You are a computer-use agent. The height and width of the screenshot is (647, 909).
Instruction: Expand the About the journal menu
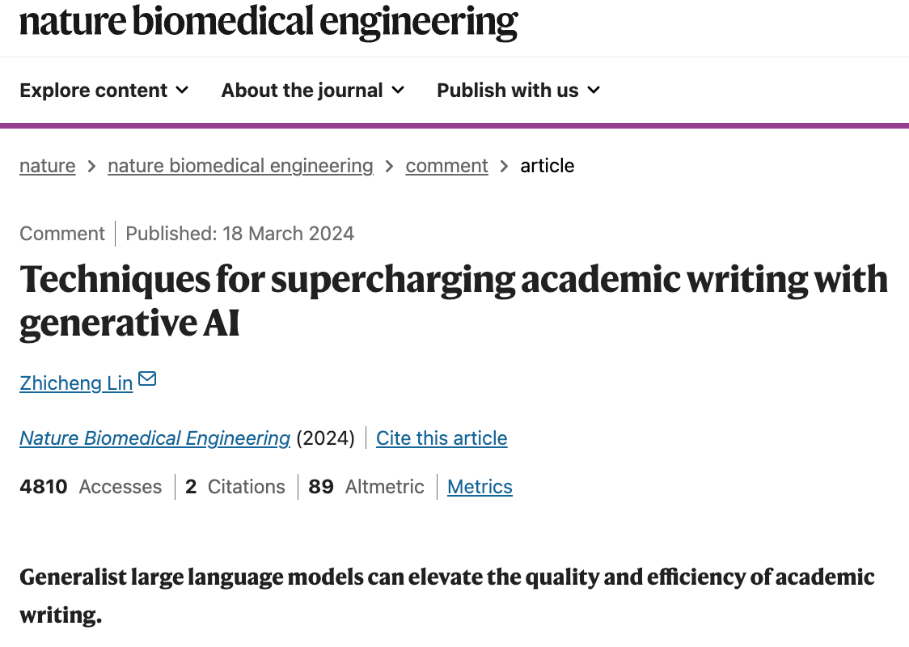pyautogui.click(x=312, y=90)
